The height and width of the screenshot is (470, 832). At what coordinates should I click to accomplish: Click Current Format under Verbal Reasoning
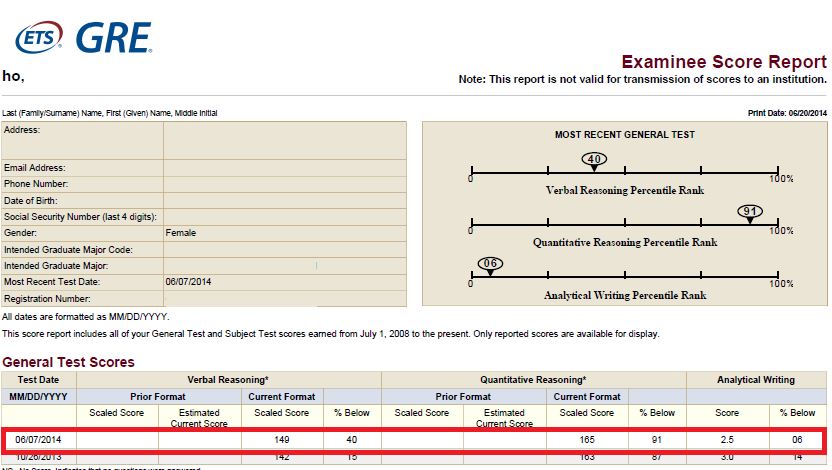[282, 397]
